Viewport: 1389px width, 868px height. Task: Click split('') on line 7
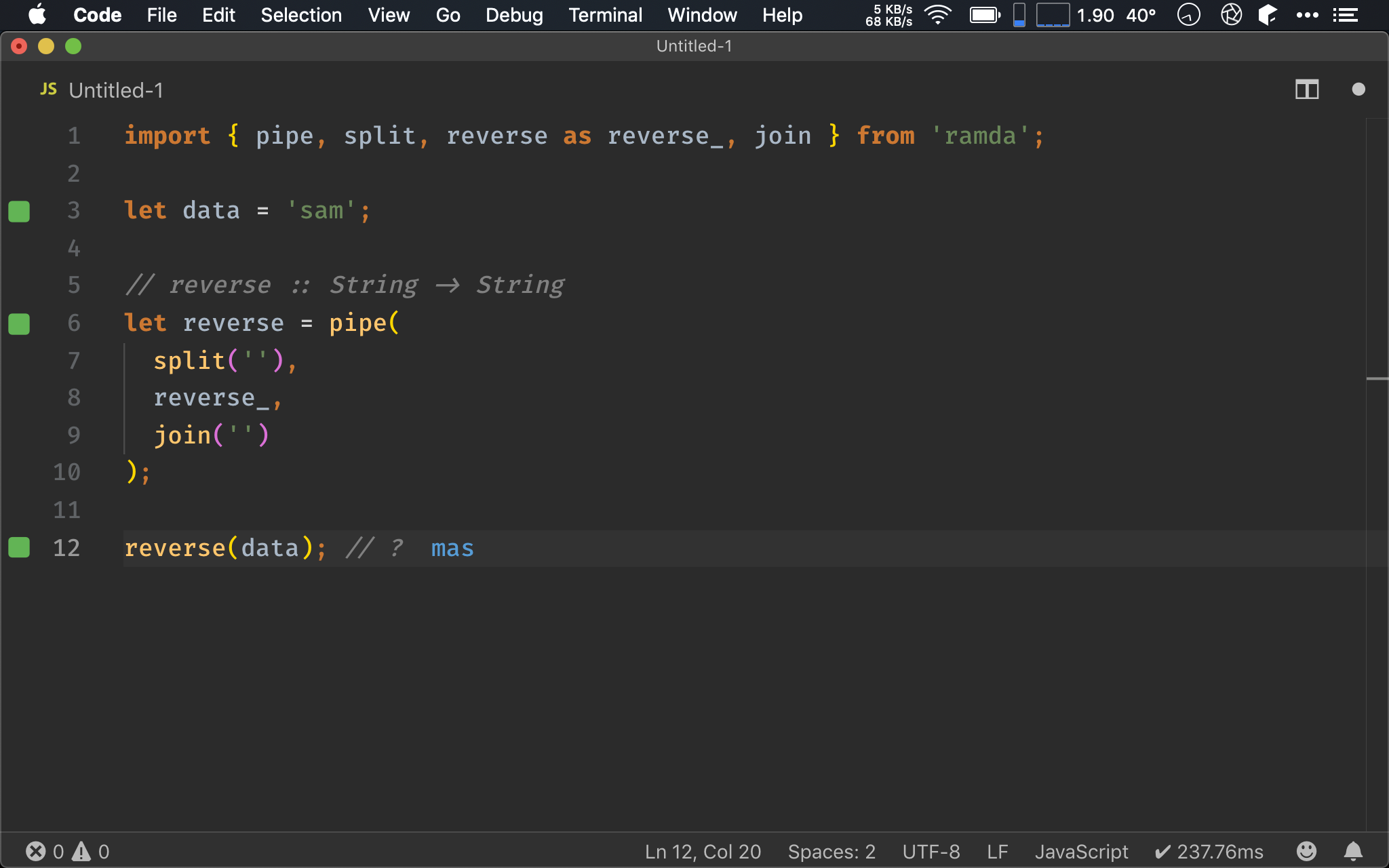pyautogui.click(x=218, y=360)
